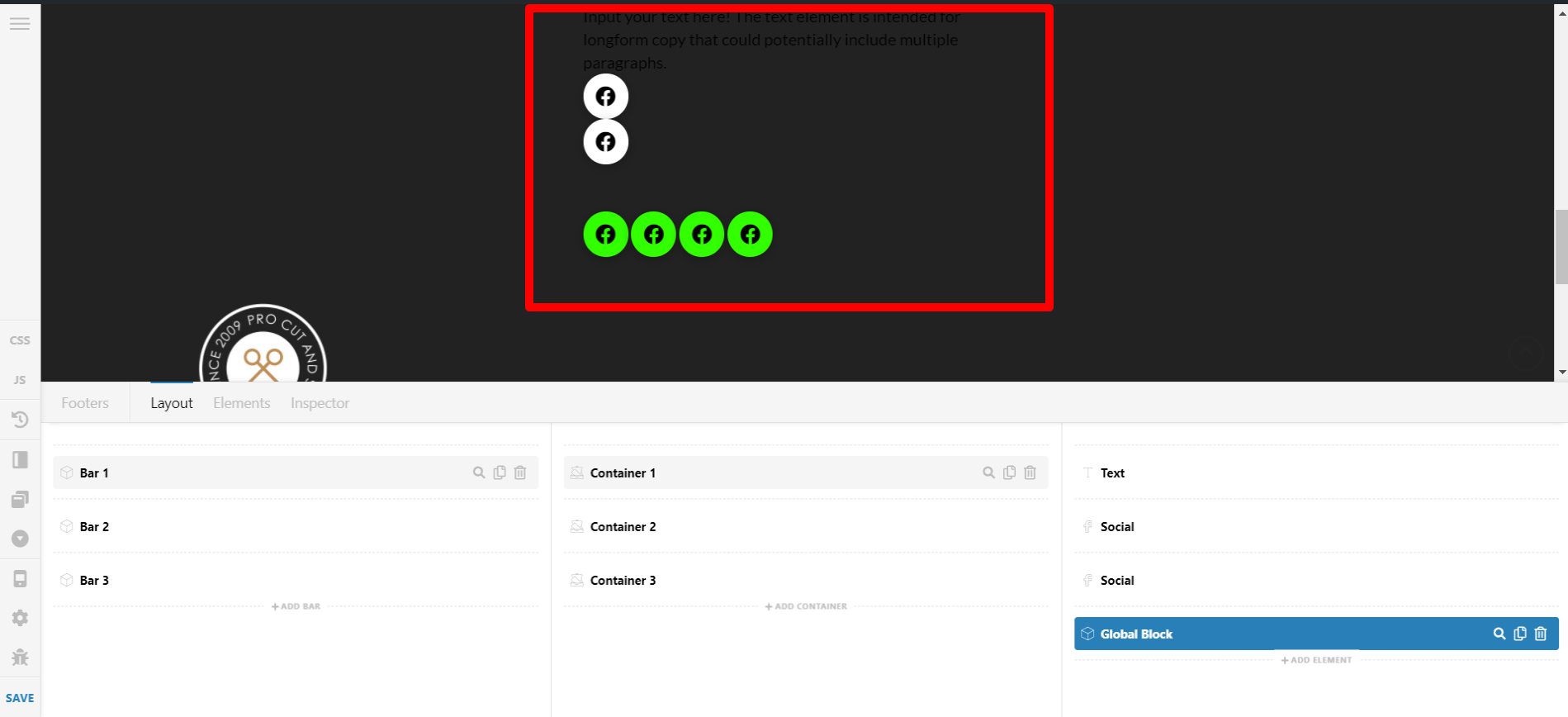Image resolution: width=1568 pixels, height=717 pixels.
Task: Click the upper white Facebook icon in preview
Action: 606,97
